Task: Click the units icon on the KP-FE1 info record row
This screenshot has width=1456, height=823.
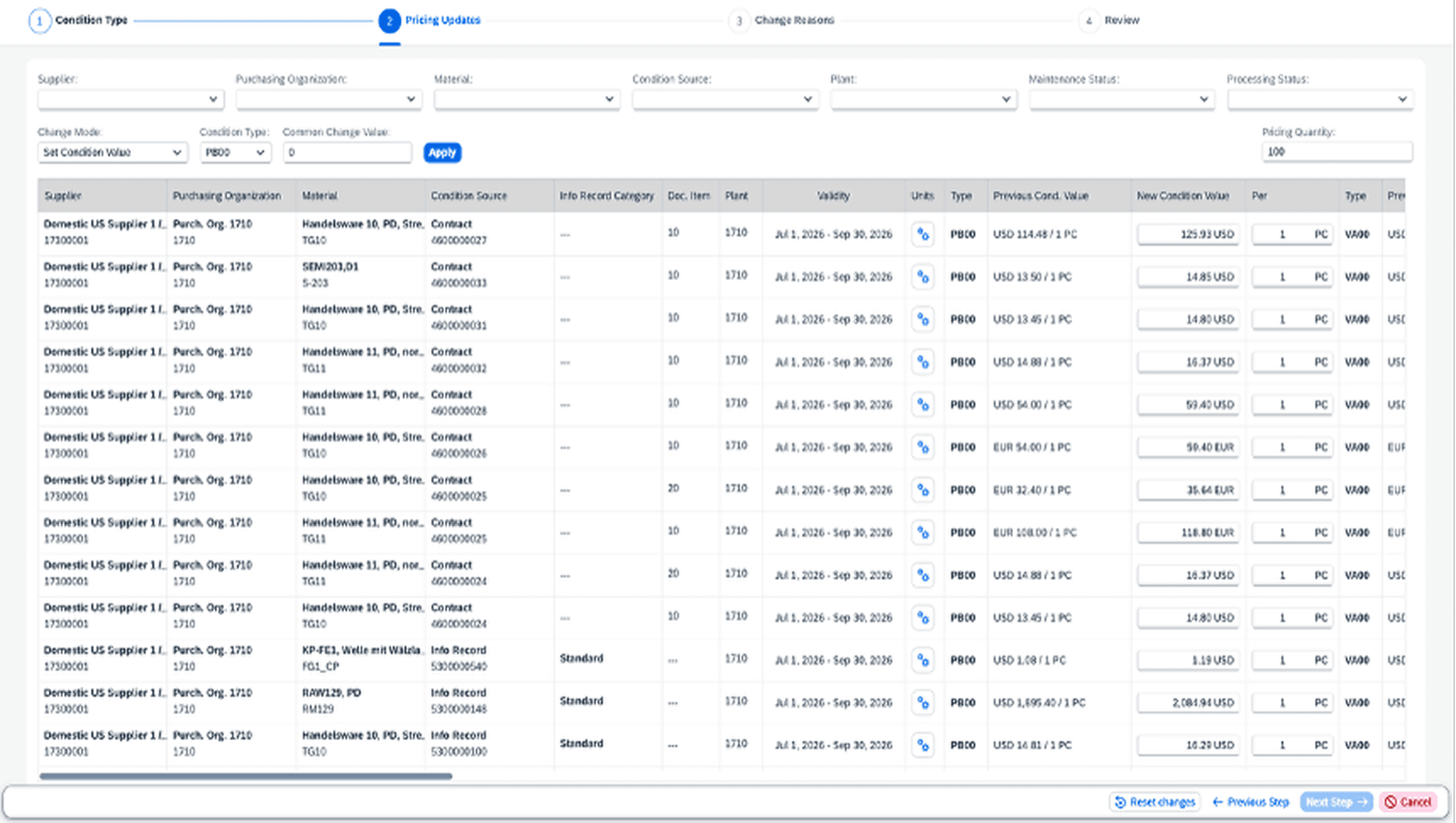Action: coord(923,660)
